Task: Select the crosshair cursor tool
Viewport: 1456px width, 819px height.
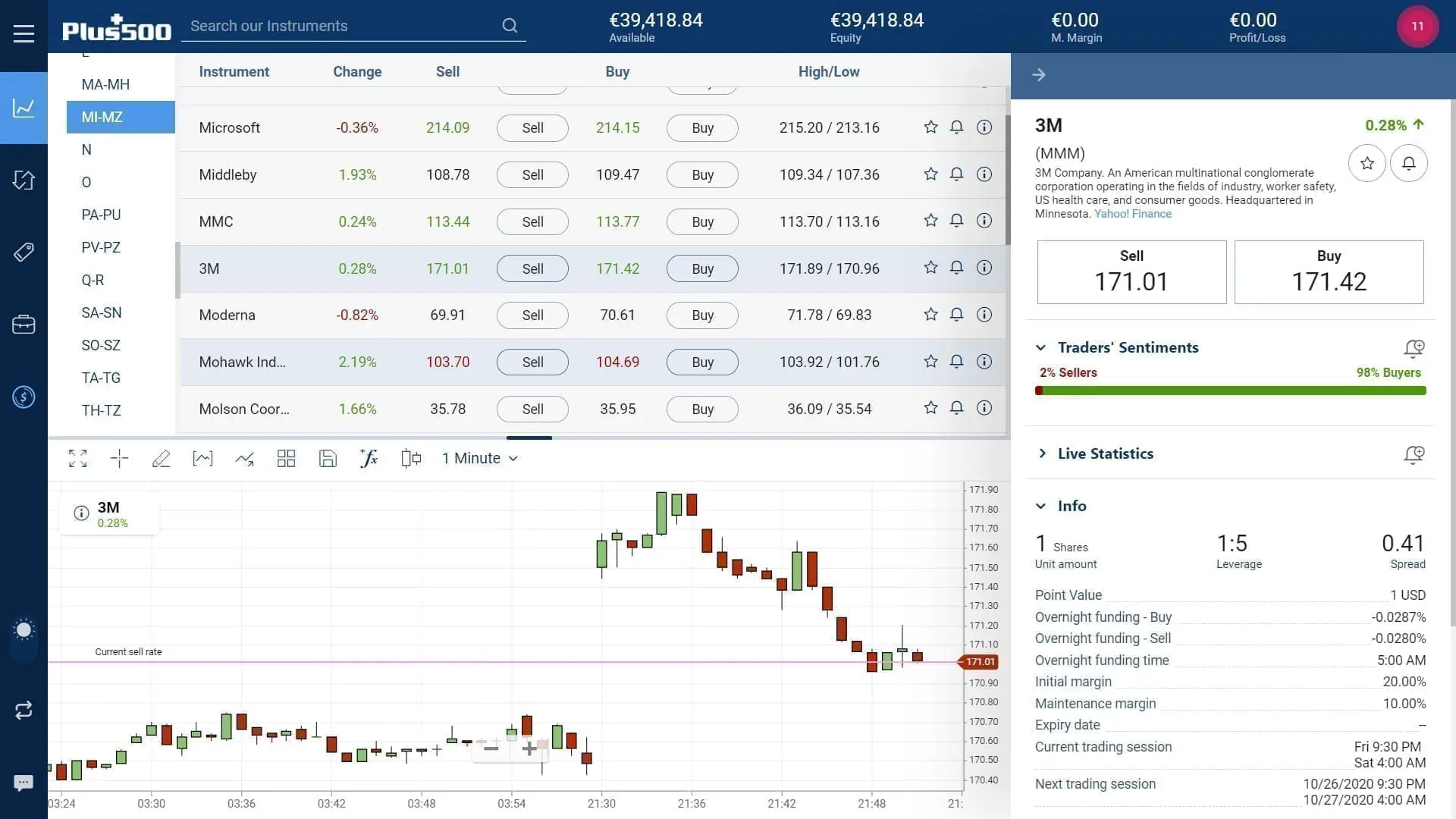Action: point(119,458)
